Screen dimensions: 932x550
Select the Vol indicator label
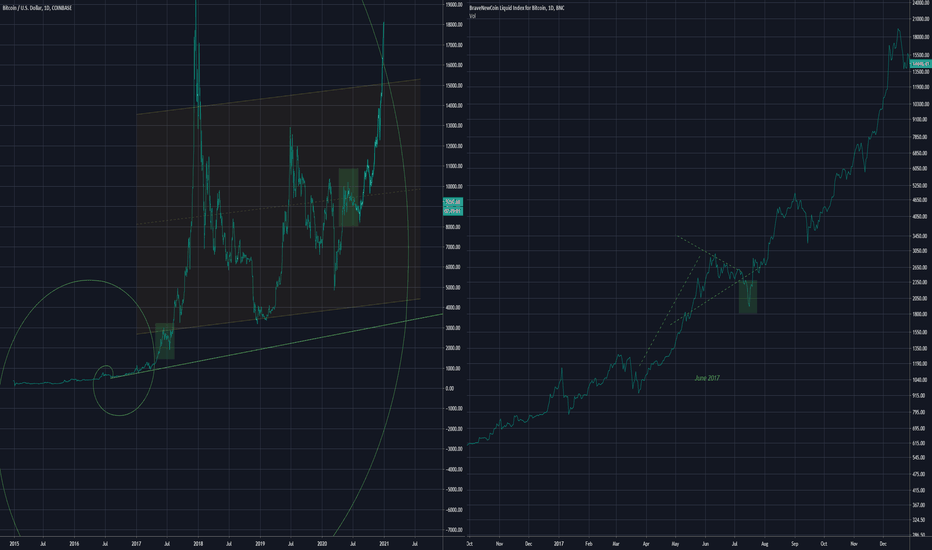point(473,16)
